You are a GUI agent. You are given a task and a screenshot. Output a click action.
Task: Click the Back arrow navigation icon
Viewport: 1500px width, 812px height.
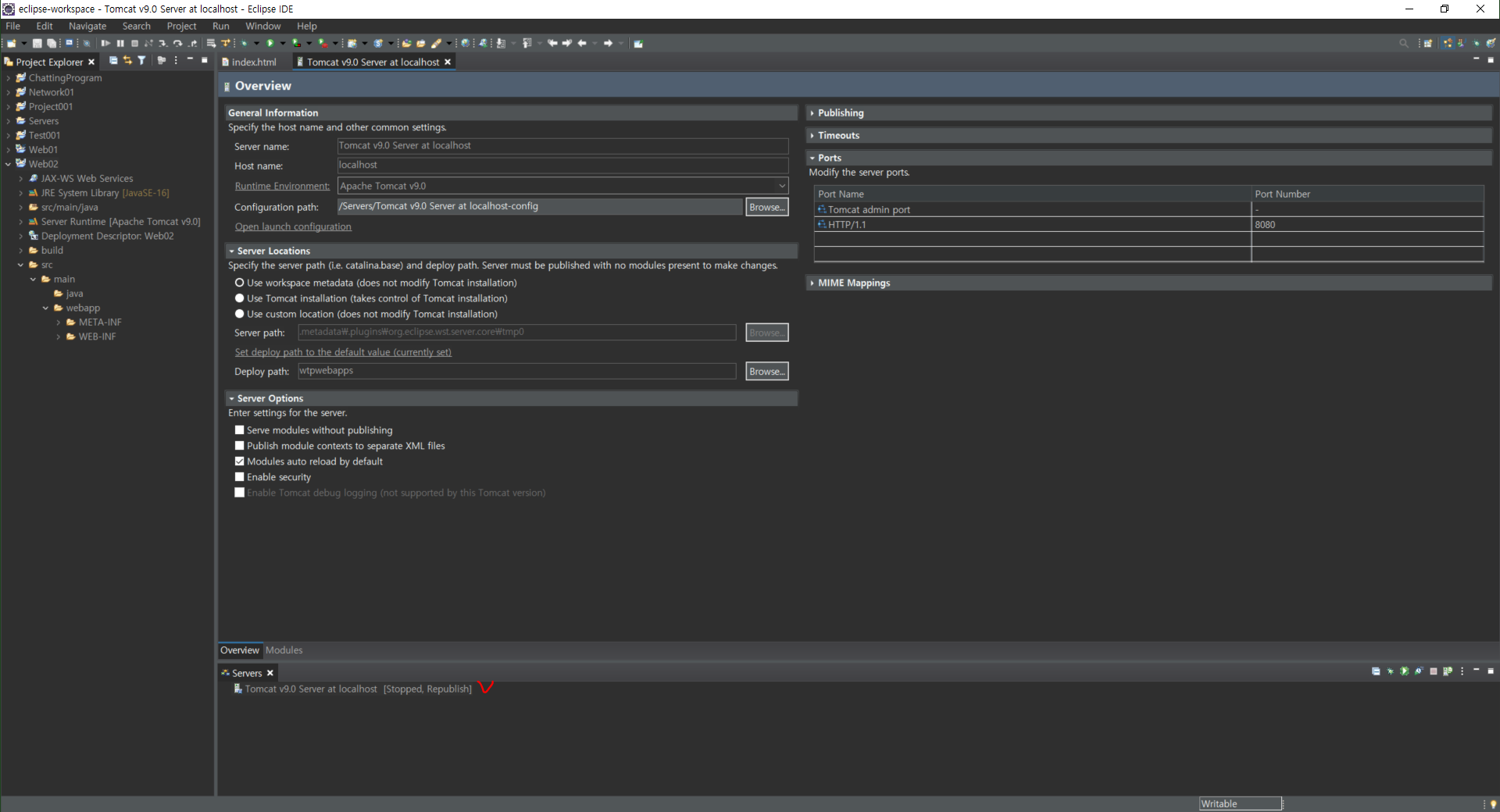tap(582, 43)
